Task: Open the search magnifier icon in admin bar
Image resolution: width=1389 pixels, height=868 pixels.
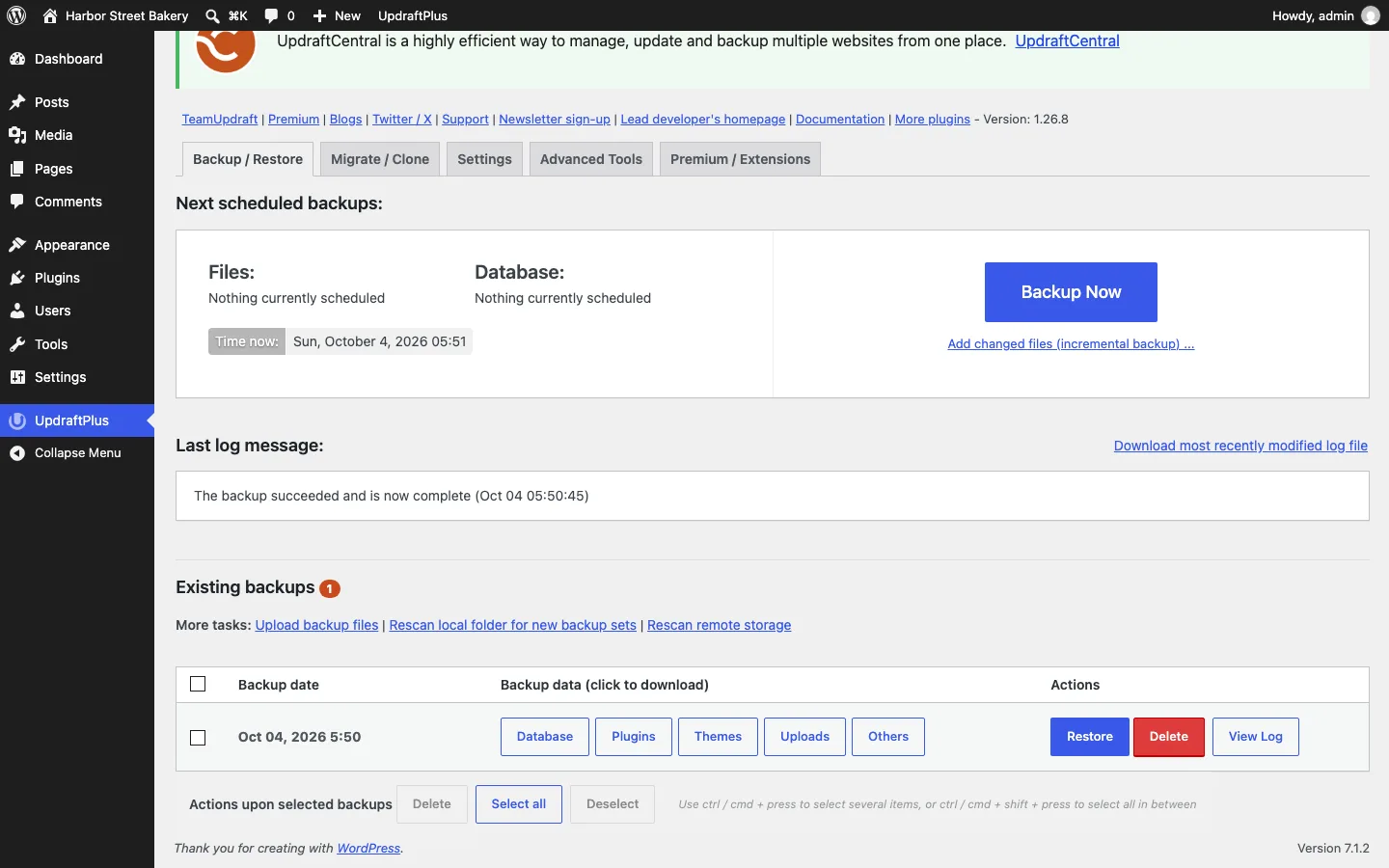Action: click(x=212, y=15)
